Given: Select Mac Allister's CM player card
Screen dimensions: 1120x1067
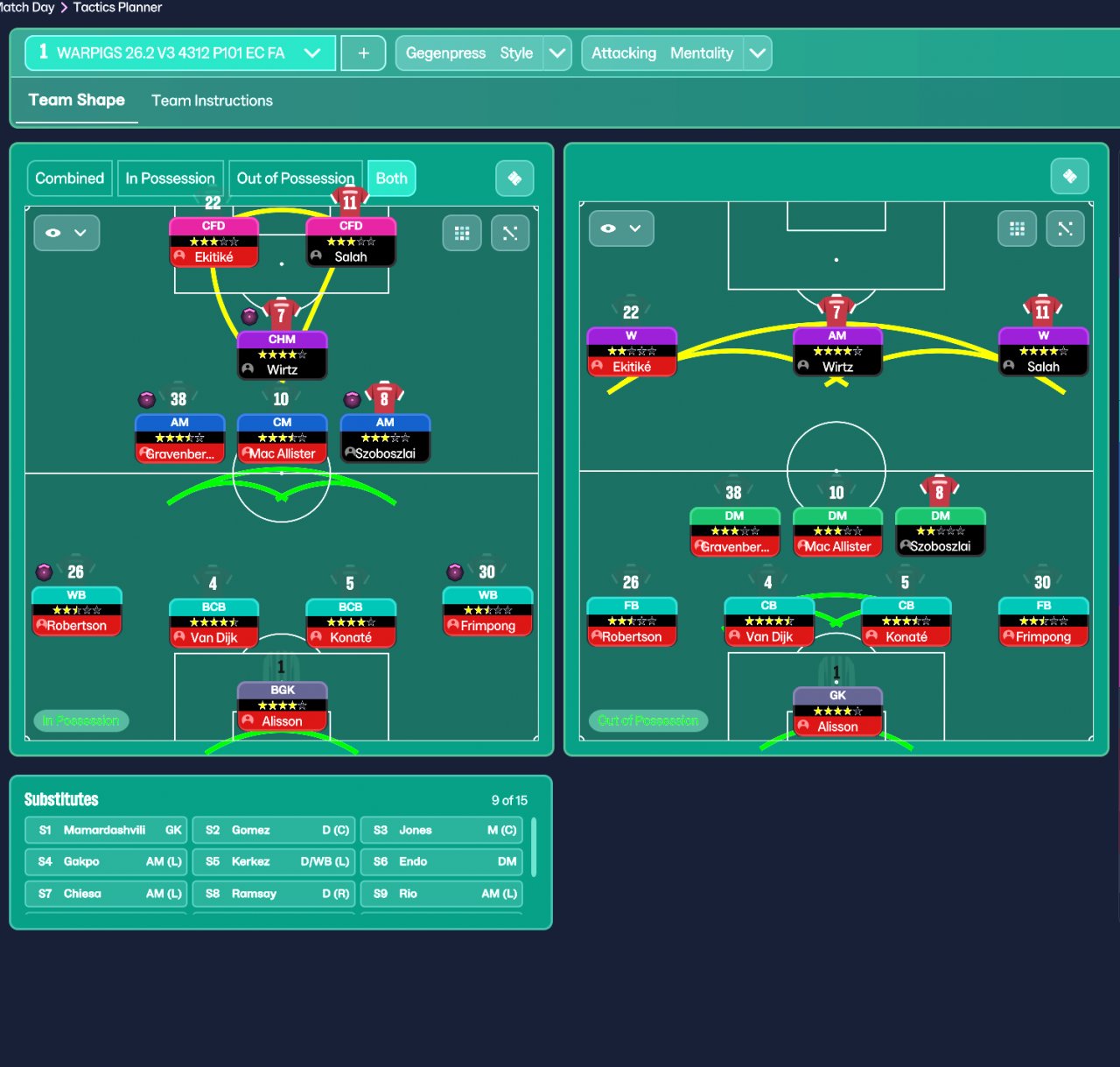Looking at the screenshot, I should pyautogui.click(x=282, y=439).
